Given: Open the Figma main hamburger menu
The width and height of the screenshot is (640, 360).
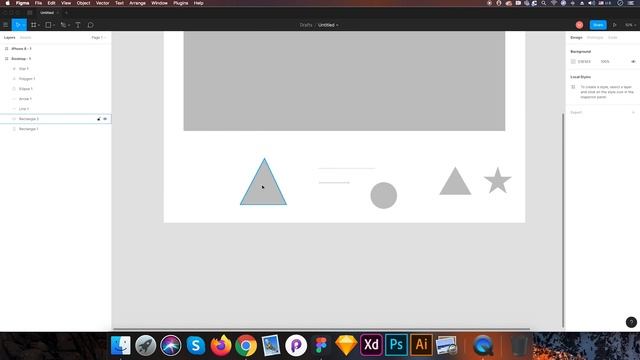Looking at the screenshot, I should coord(6,25).
